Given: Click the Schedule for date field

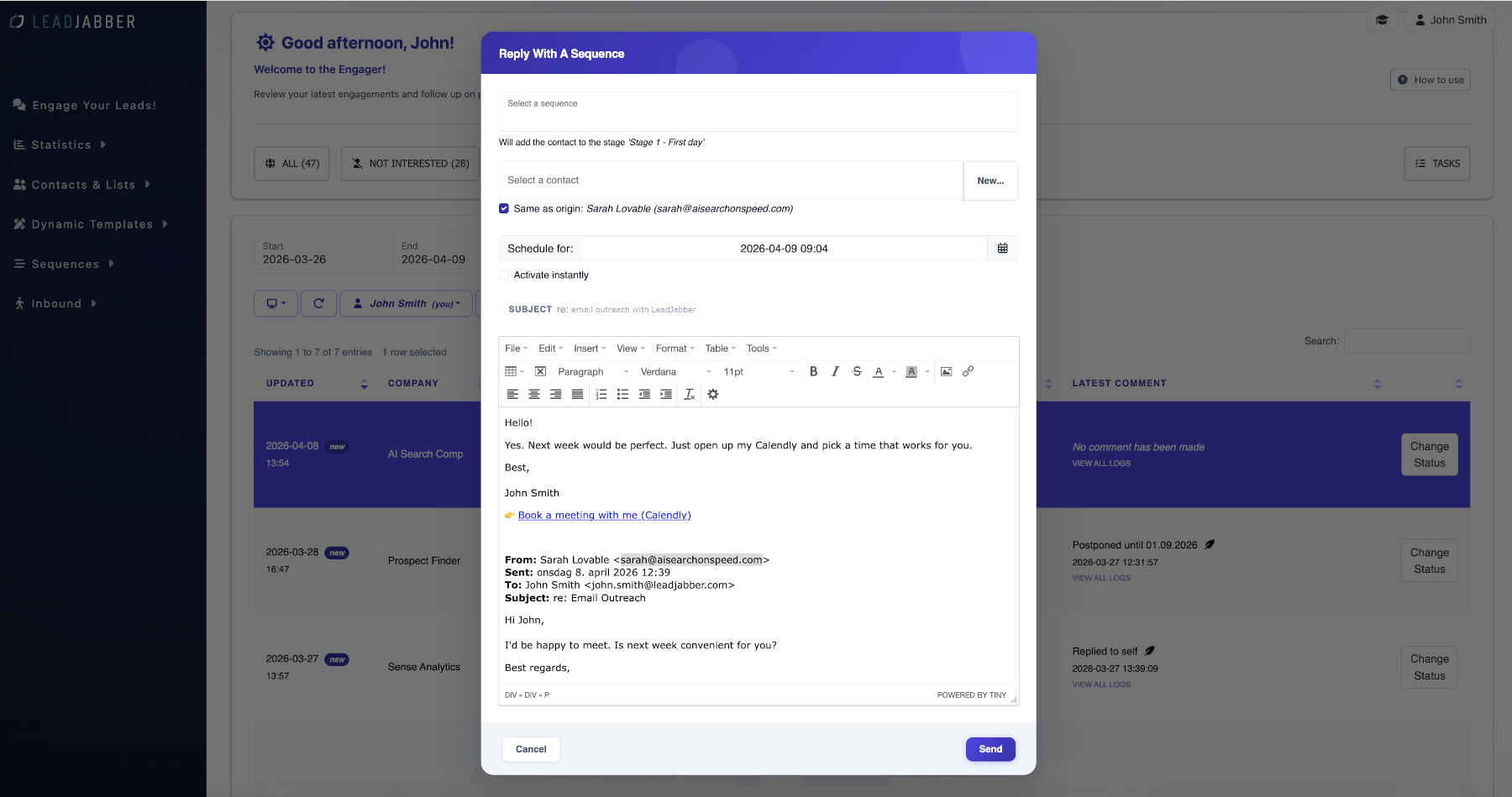Looking at the screenshot, I should click(x=784, y=249).
